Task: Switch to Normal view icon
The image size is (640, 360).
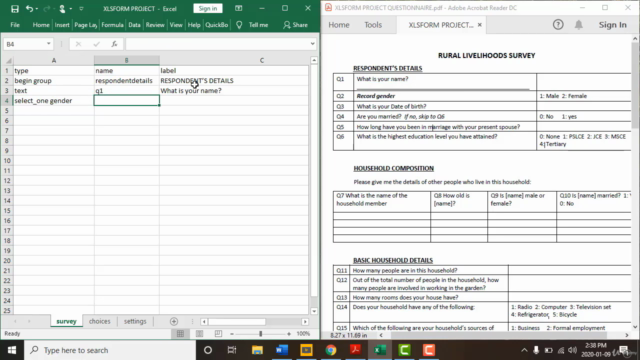Action: (180, 334)
